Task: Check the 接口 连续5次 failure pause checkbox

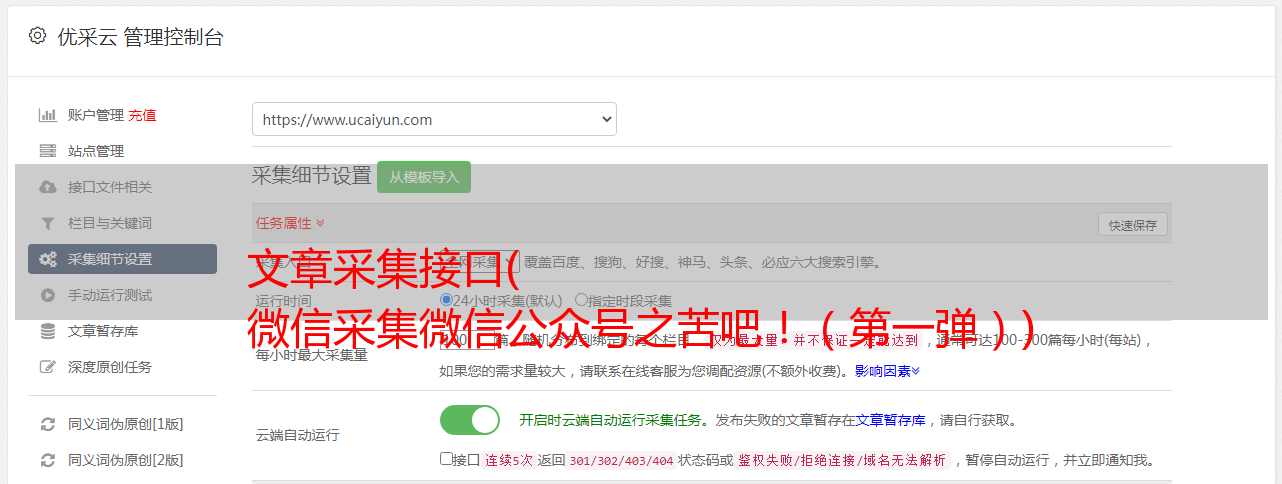Action: point(446,459)
